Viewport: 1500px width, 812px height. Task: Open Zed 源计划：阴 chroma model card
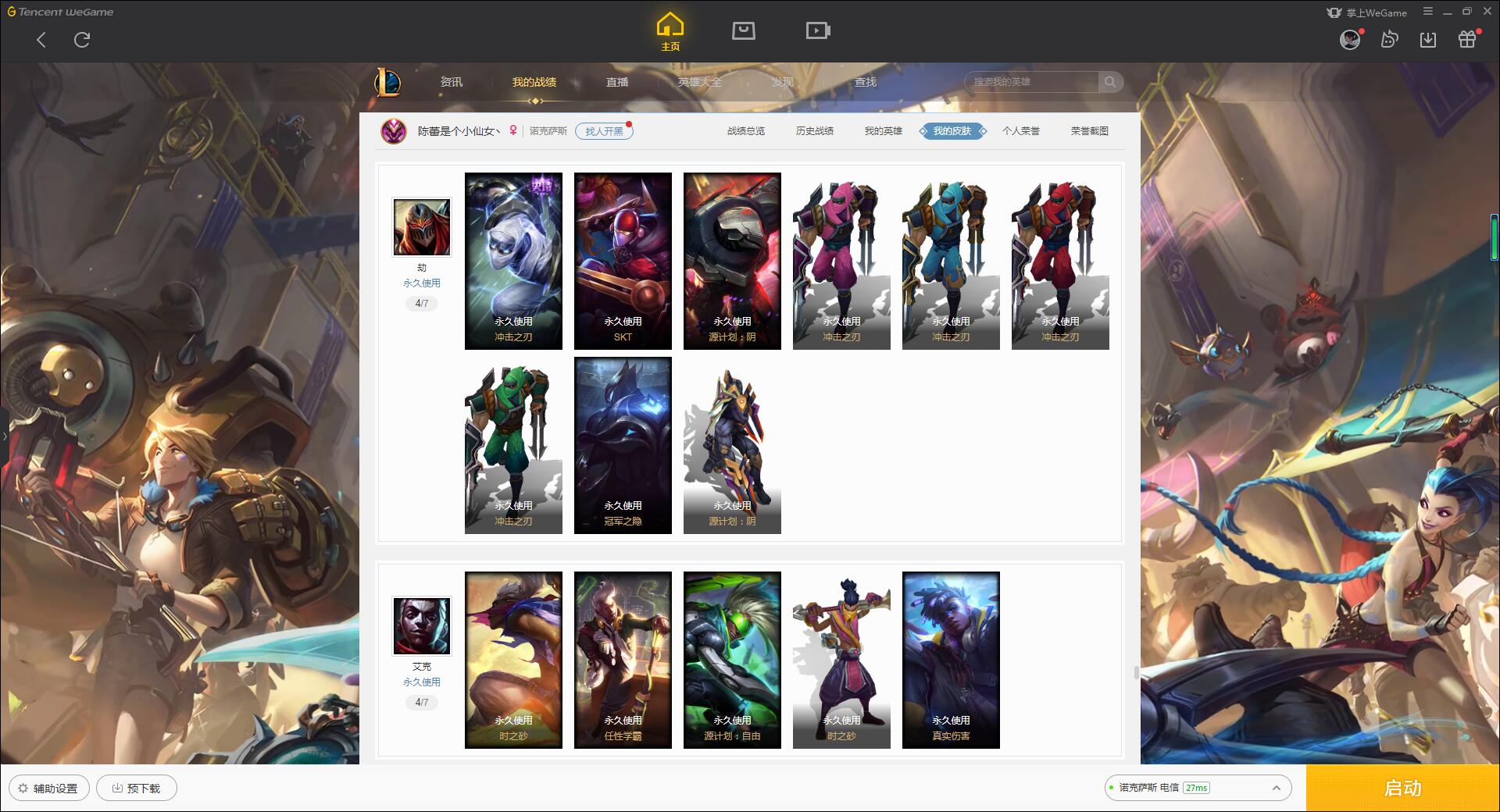pyautogui.click(x=732, y=445)
